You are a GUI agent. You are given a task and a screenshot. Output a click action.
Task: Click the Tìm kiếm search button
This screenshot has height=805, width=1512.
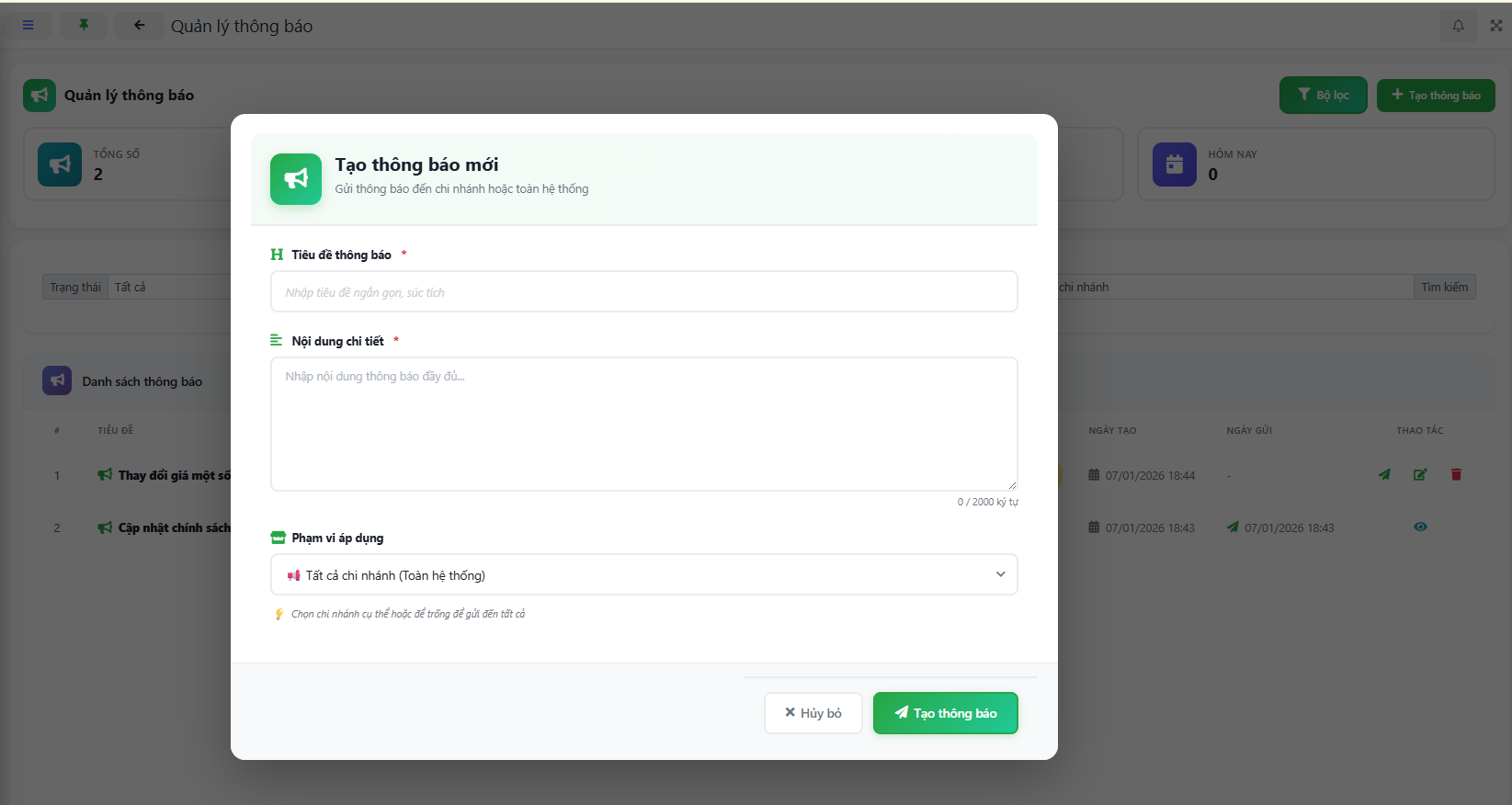1444,287
